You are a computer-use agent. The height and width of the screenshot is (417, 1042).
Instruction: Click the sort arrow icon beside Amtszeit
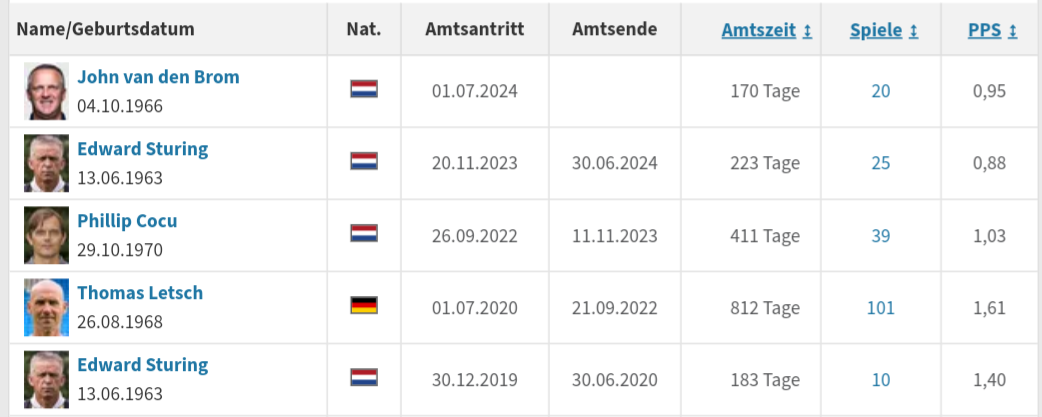pyautogui.click(x=807, y=31)
